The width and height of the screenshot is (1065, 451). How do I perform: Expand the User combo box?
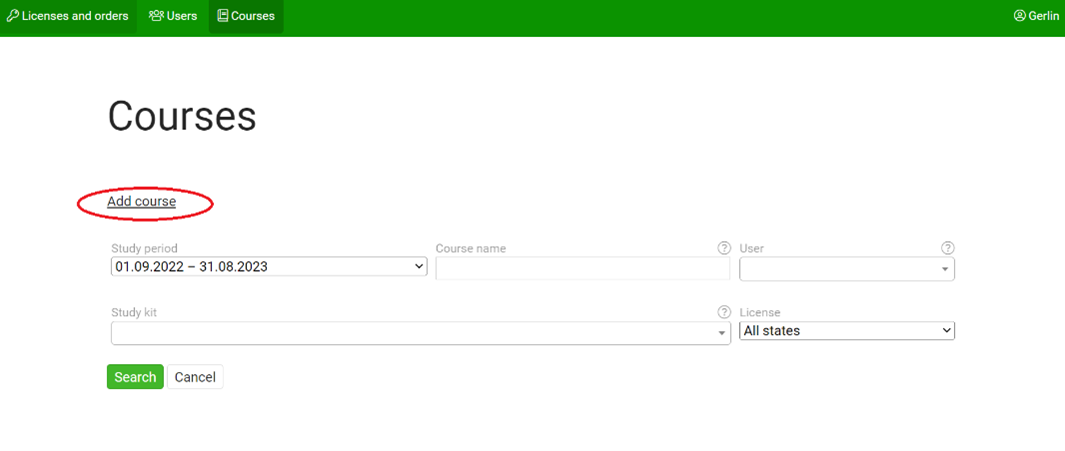[x=846, y=269]
